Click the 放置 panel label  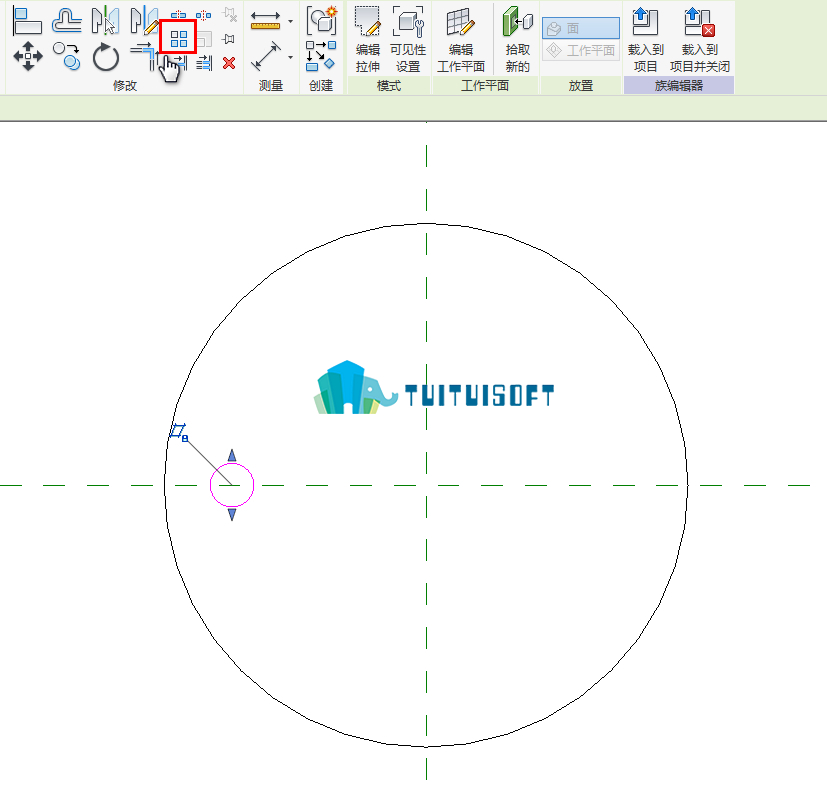pyautogui.click(x=581, y=85)
